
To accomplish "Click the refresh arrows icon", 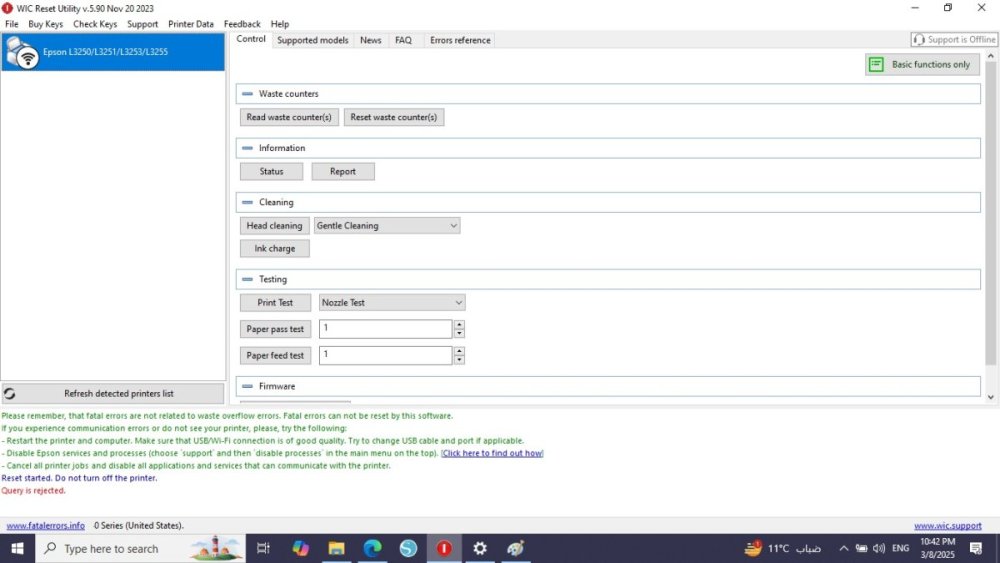I will [10, 393].
